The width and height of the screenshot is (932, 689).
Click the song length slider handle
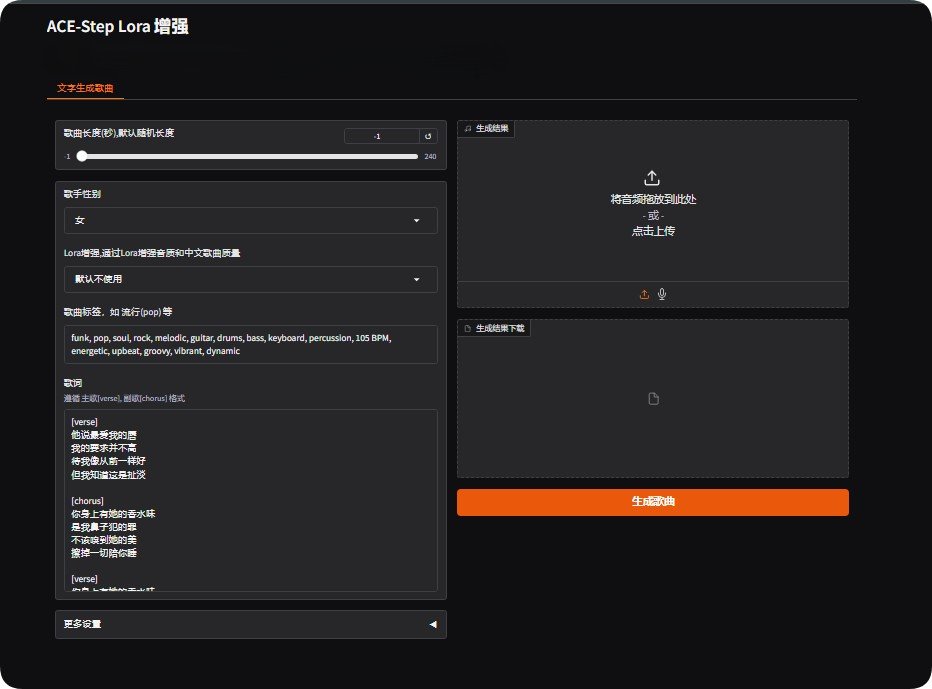pos(81,156)
